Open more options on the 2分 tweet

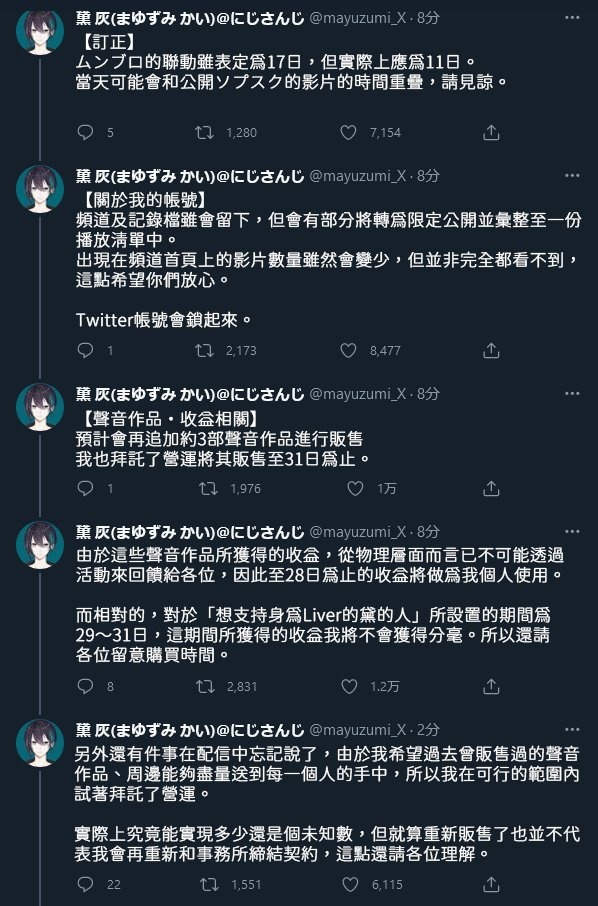[x=572, y=730]
